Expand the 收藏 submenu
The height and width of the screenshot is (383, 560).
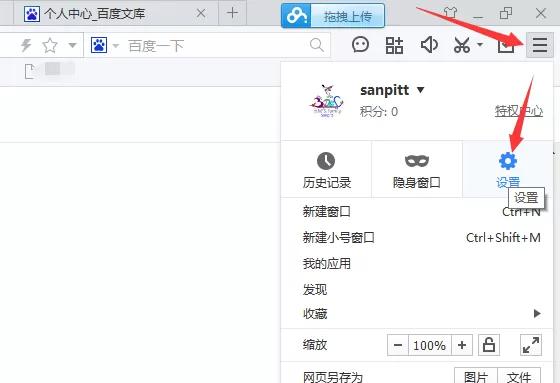417,314
